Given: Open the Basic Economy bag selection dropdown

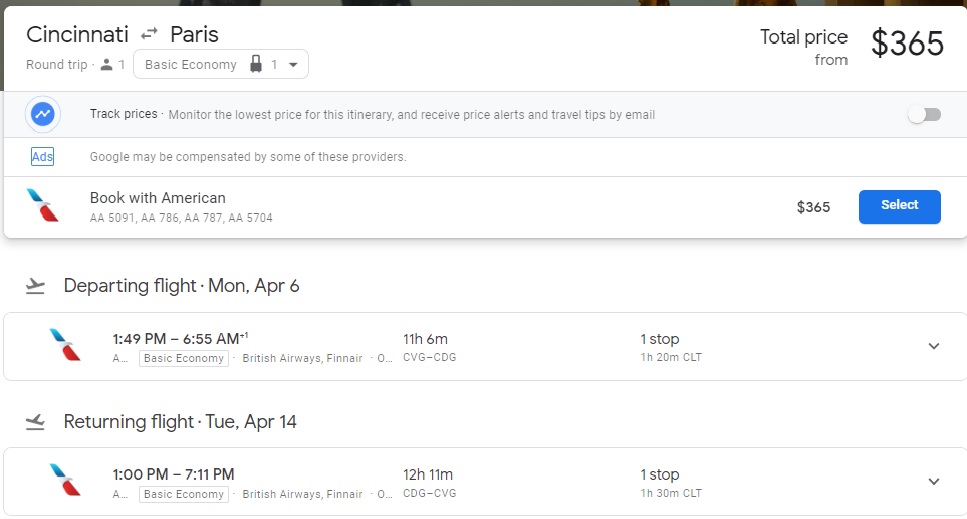Looking at the screenshot, I should [x=221, y=65].
